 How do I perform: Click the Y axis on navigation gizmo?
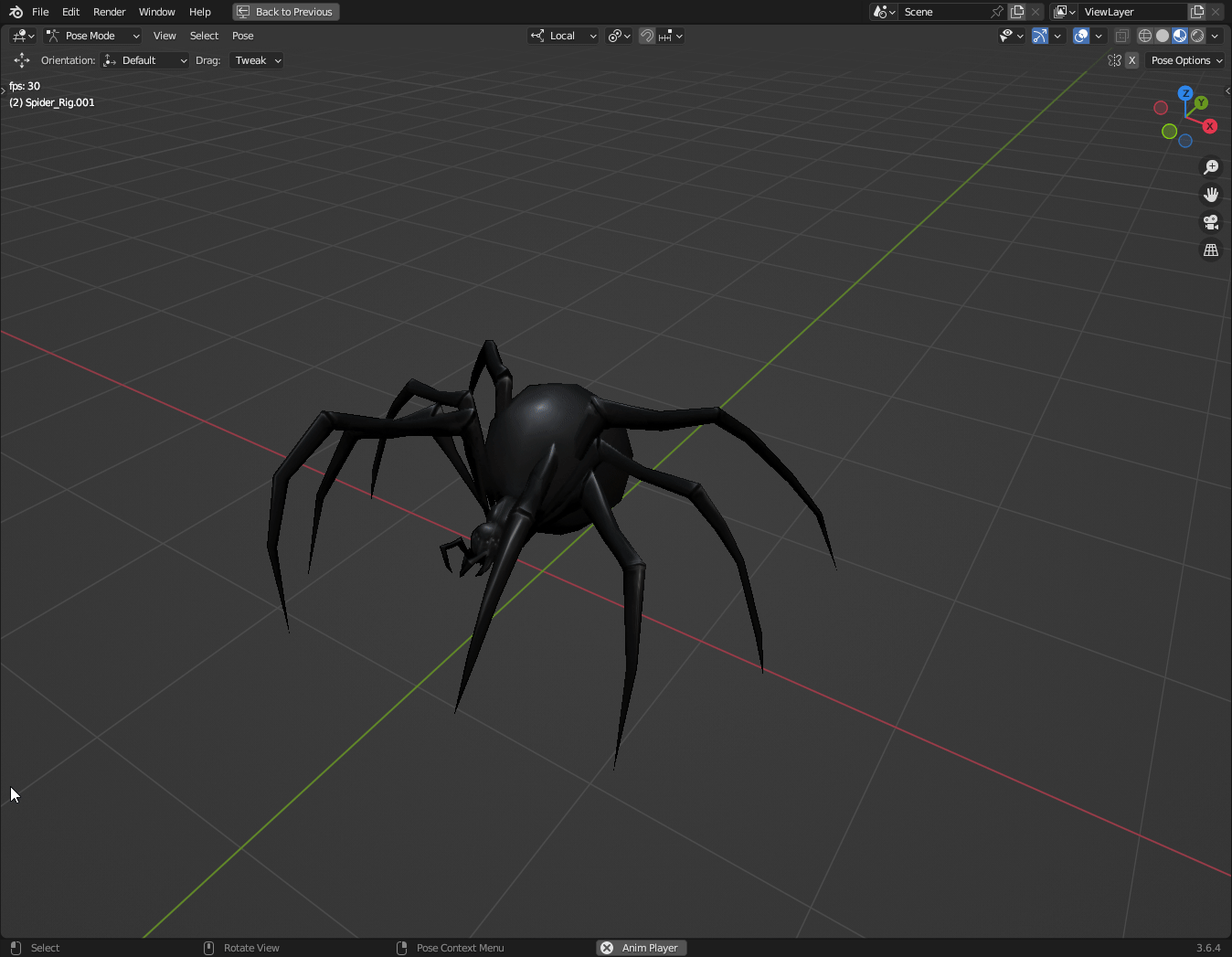point(1201,103)
